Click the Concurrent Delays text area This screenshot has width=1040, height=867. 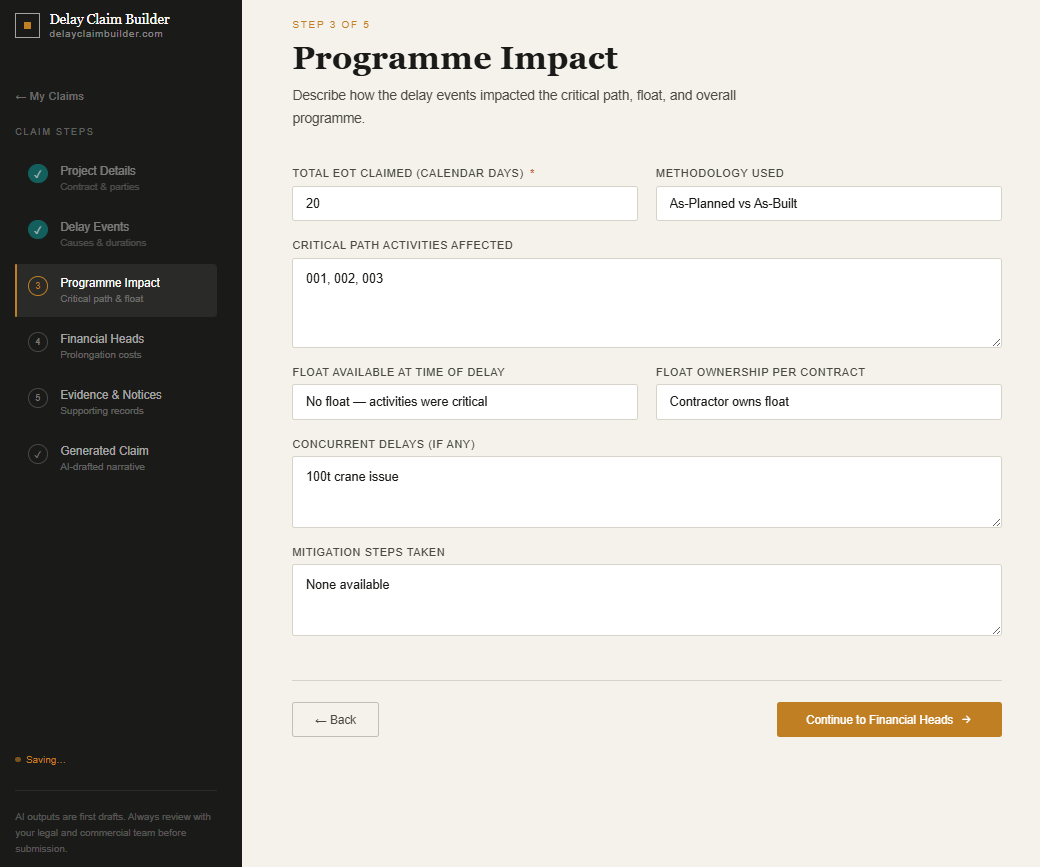click(646, 490)
